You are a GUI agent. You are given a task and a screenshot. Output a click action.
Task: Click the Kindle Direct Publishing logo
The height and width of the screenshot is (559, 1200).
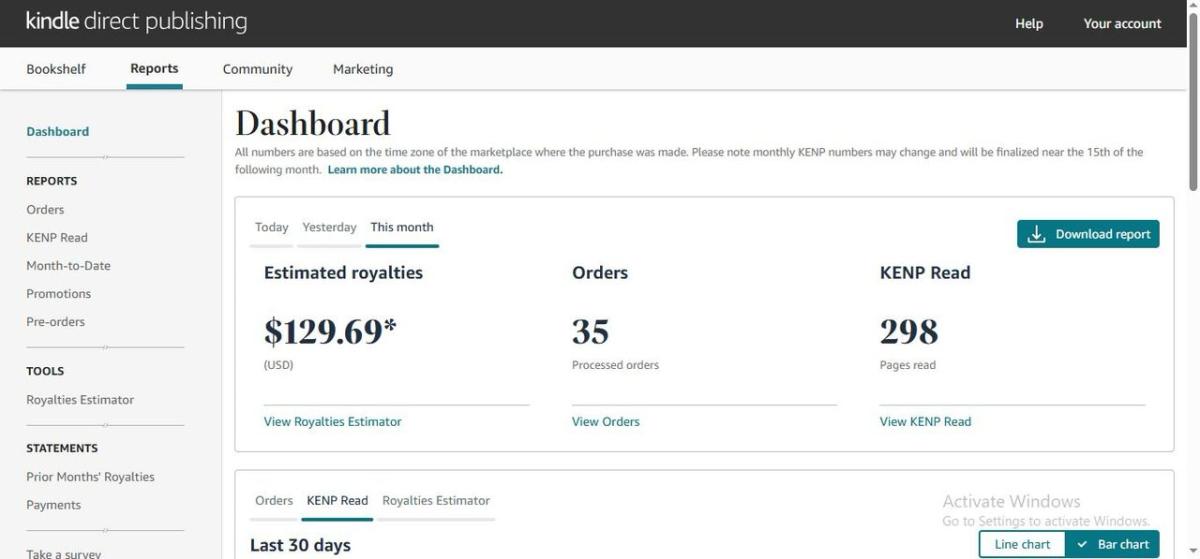point(136,22)
